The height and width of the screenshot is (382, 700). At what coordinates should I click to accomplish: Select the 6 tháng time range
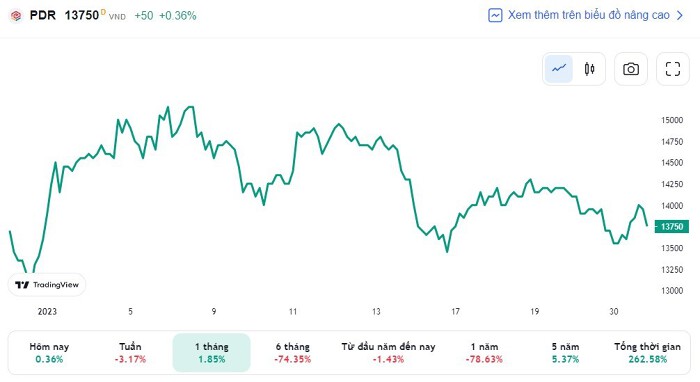point(292,353)
